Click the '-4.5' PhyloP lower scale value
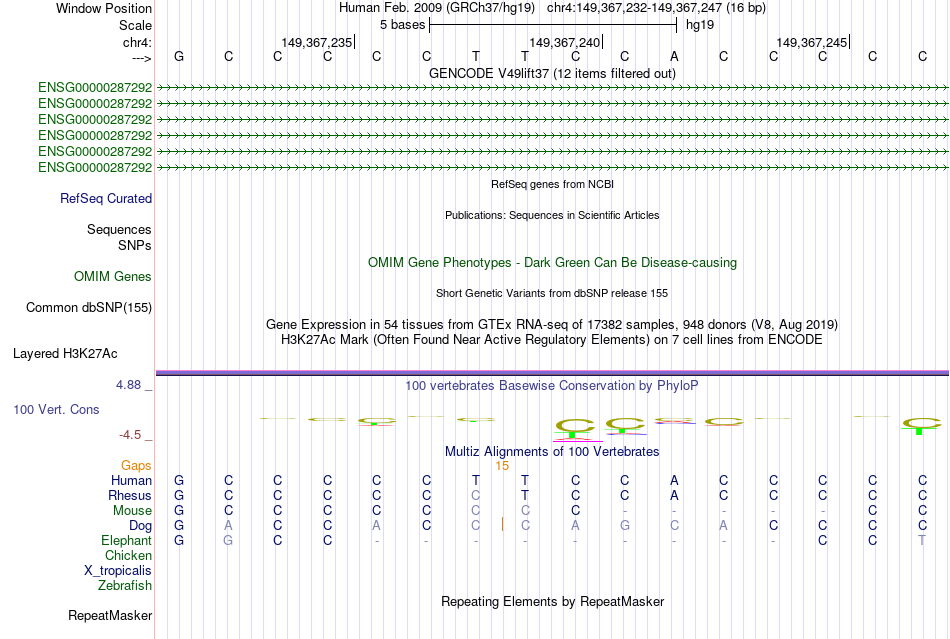The height and width of the screenshot is (639, 950). tap(130, 435)
